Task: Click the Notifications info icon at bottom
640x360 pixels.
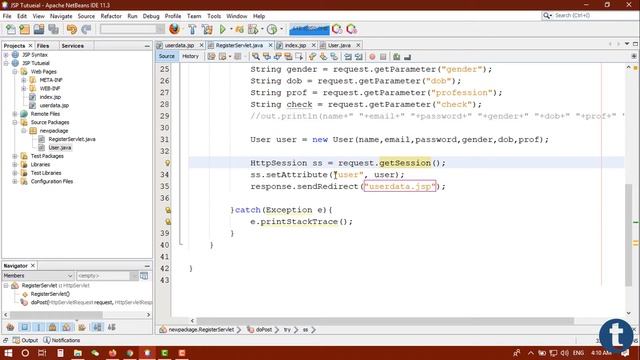Action: (x=47, y=340)
